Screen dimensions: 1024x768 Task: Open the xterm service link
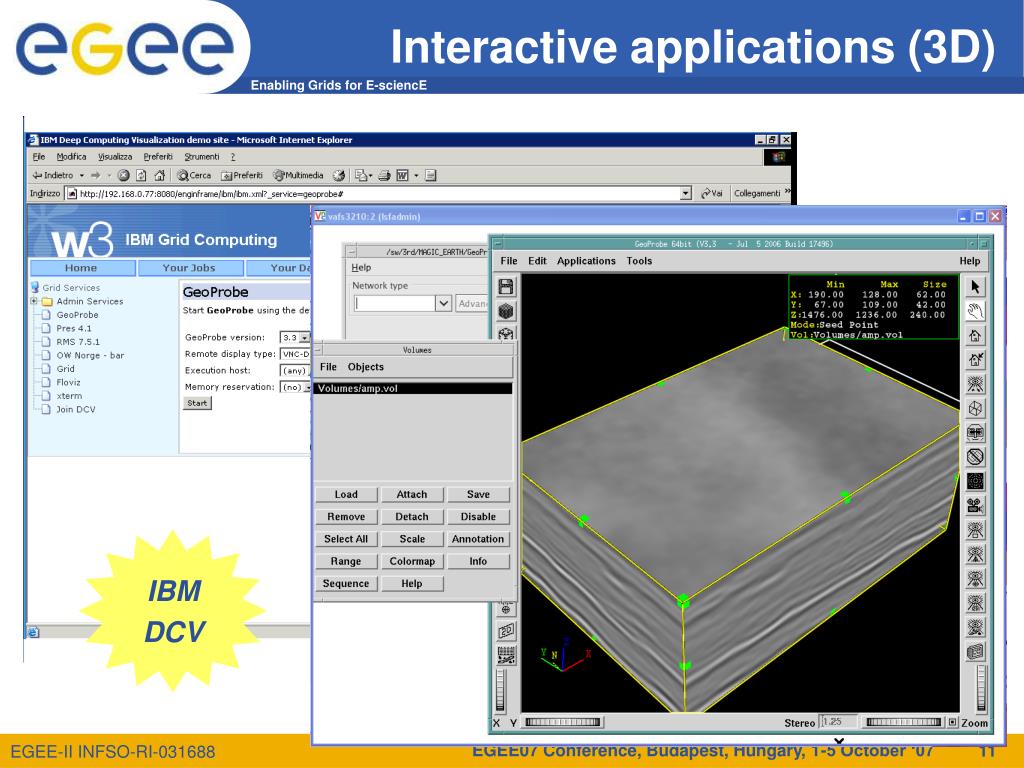click(x=69, y=396)
